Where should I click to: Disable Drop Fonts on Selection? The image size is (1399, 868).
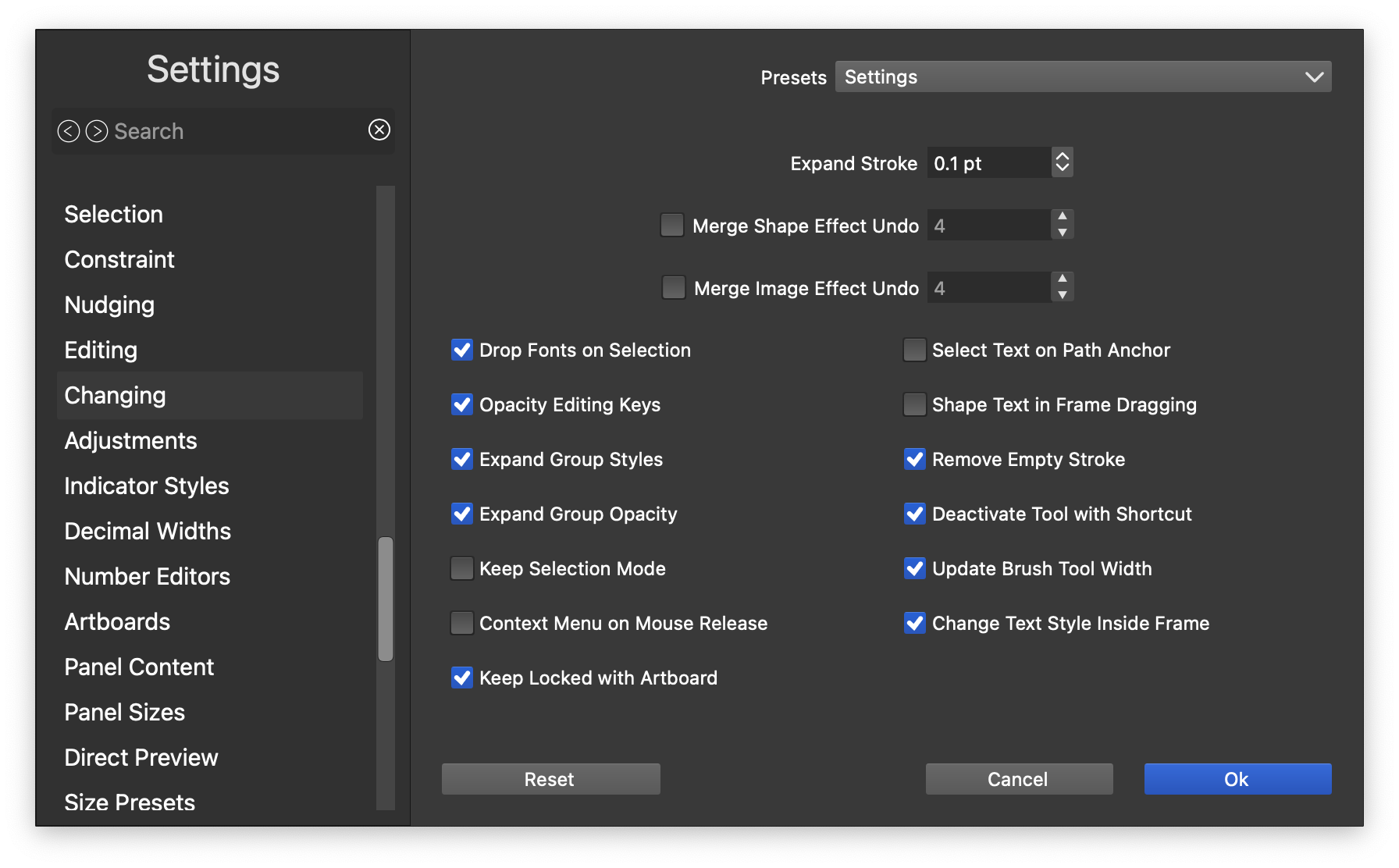pos(462,350)
